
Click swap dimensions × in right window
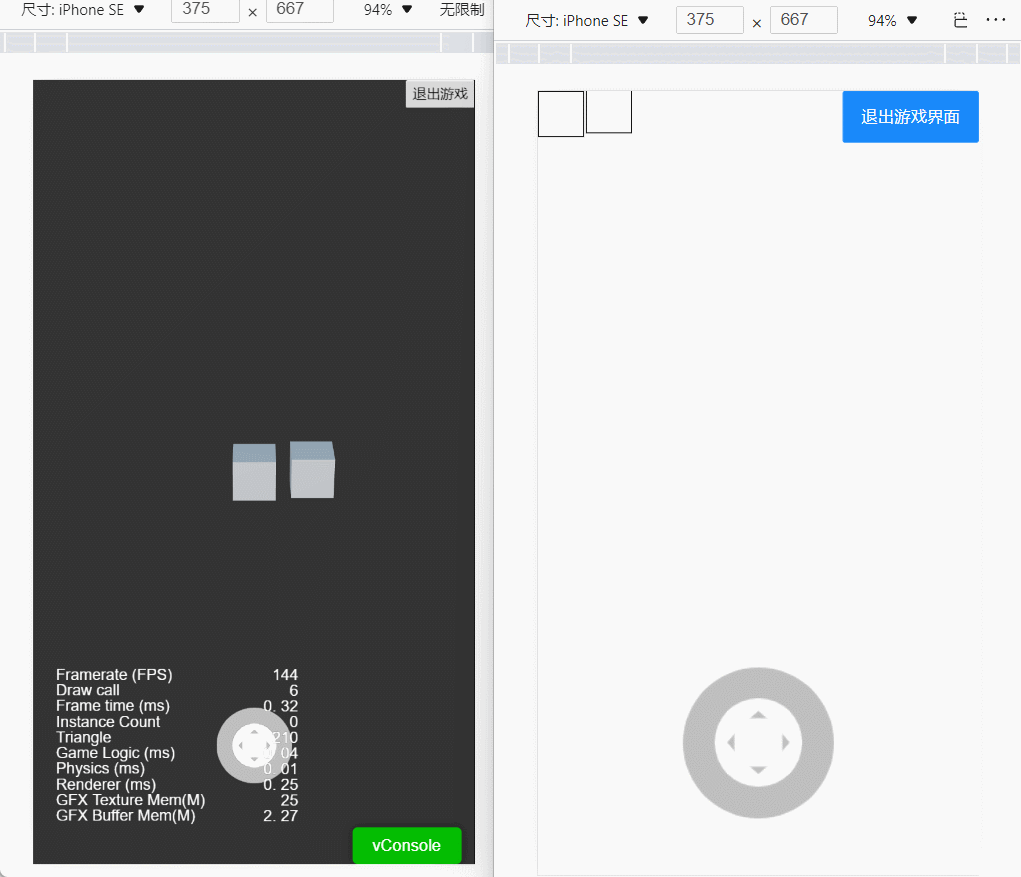click(x=757, y=23)
